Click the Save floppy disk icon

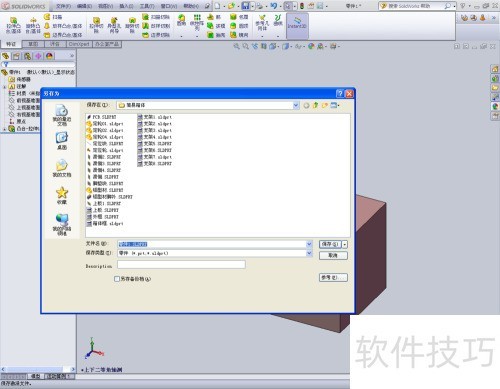point(246,6)
